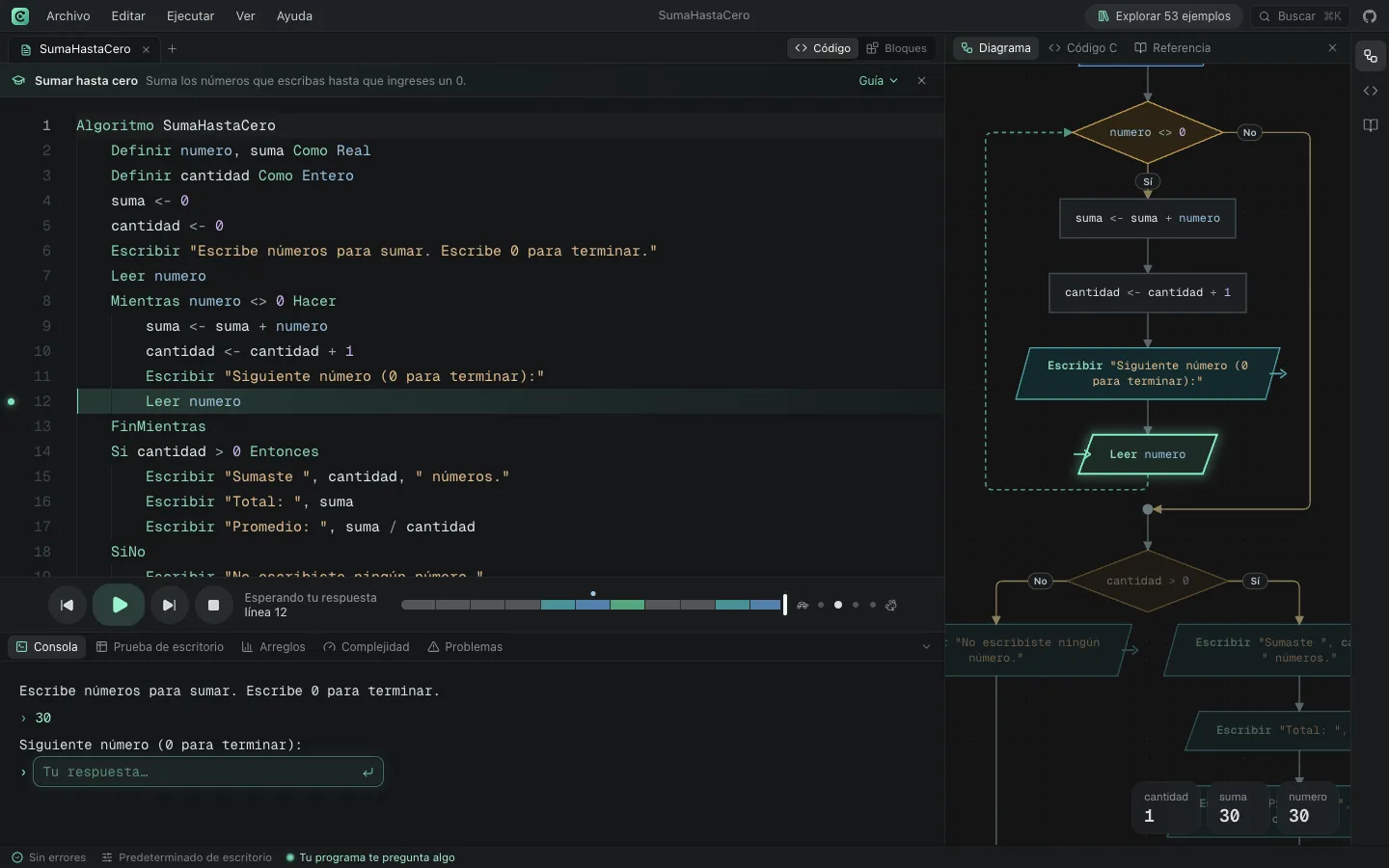Close the SumaHastaCero tab

tap(146, 49)
